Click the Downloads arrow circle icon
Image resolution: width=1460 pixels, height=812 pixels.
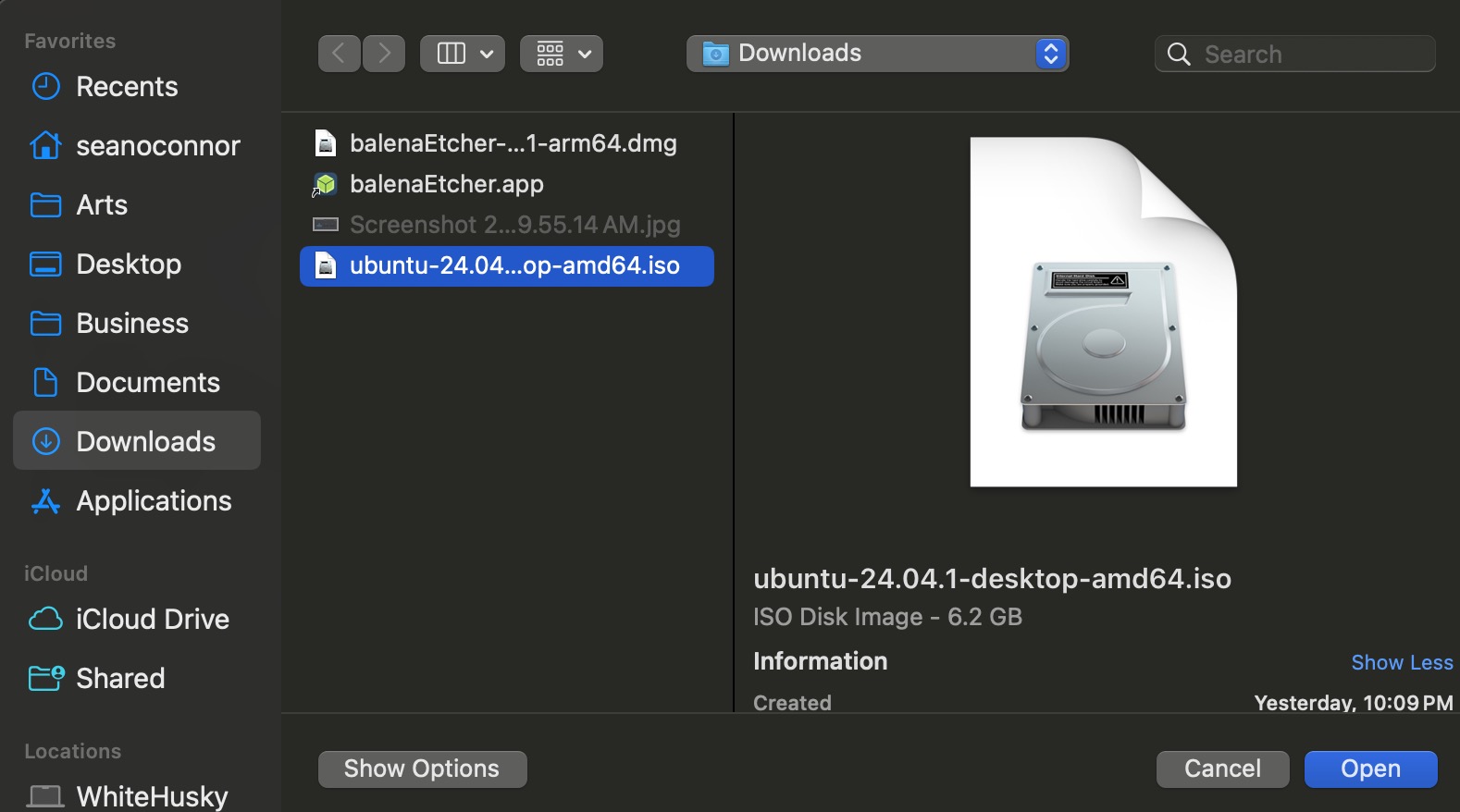[x=45, y=441]
